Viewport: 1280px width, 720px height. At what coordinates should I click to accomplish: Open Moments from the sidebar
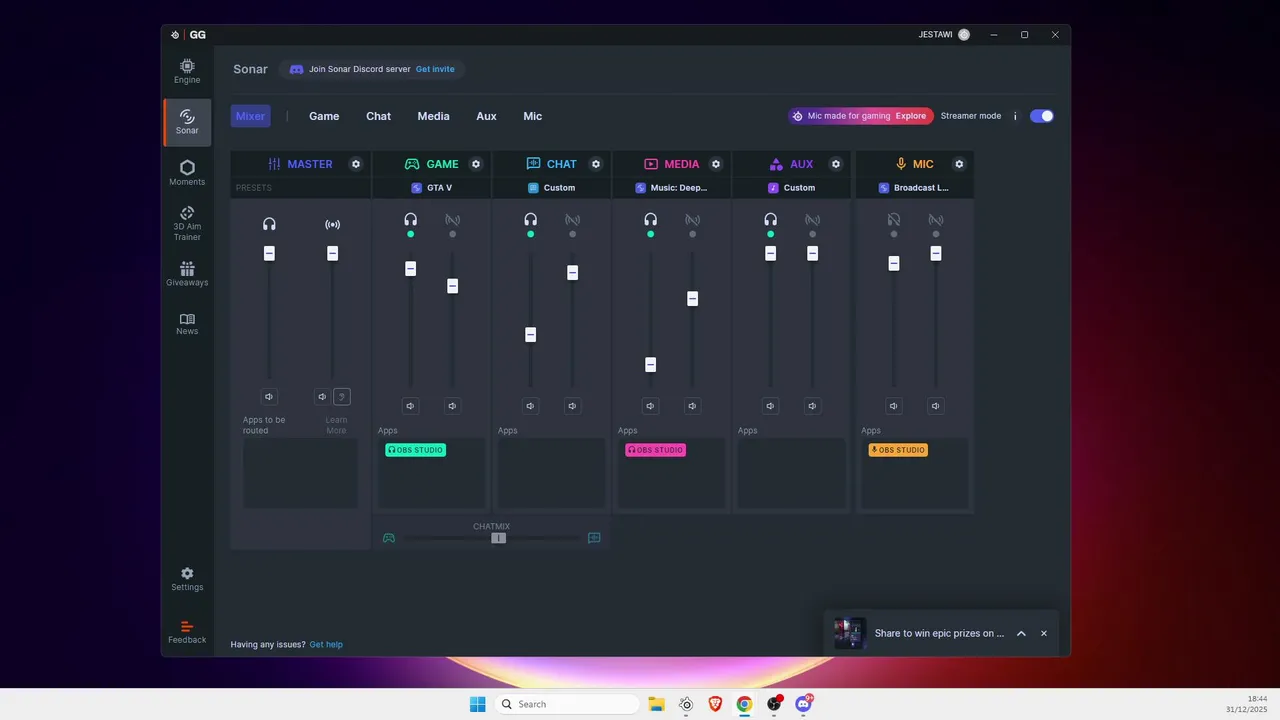point(187,173)
